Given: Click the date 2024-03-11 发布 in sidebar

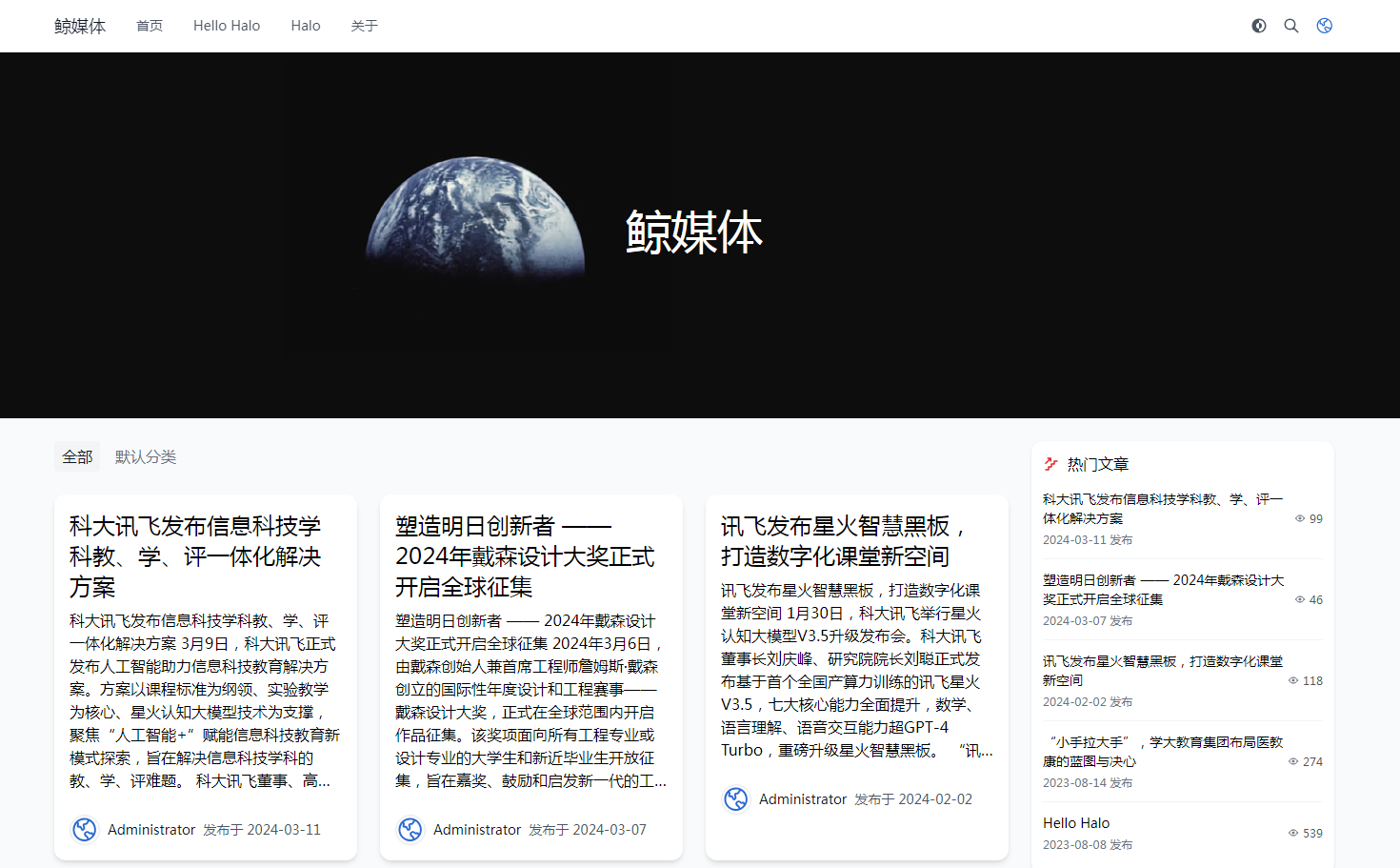Looking at the screenshot, I should click(x=1088, y=540).
